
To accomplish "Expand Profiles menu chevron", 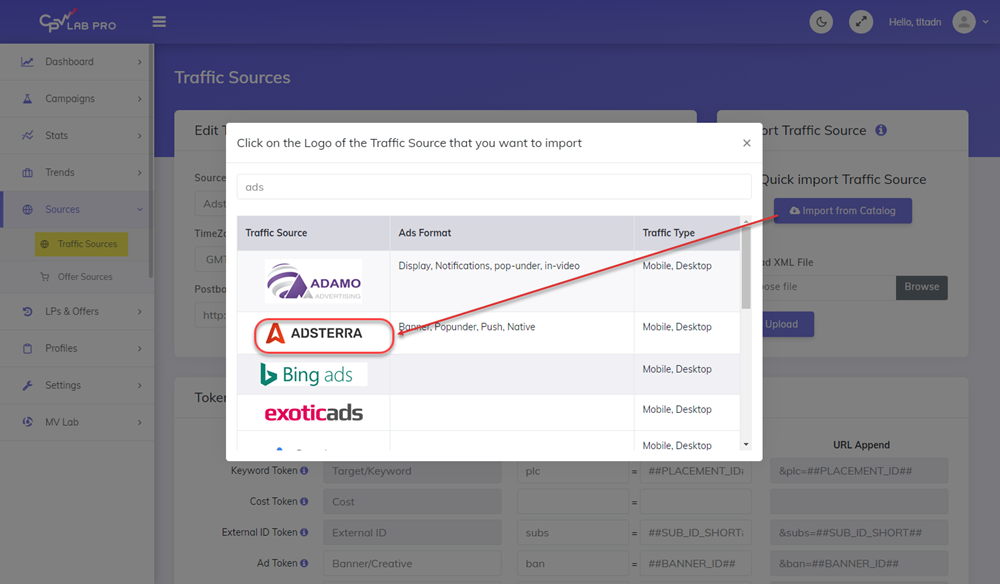I will click(140, 349).
